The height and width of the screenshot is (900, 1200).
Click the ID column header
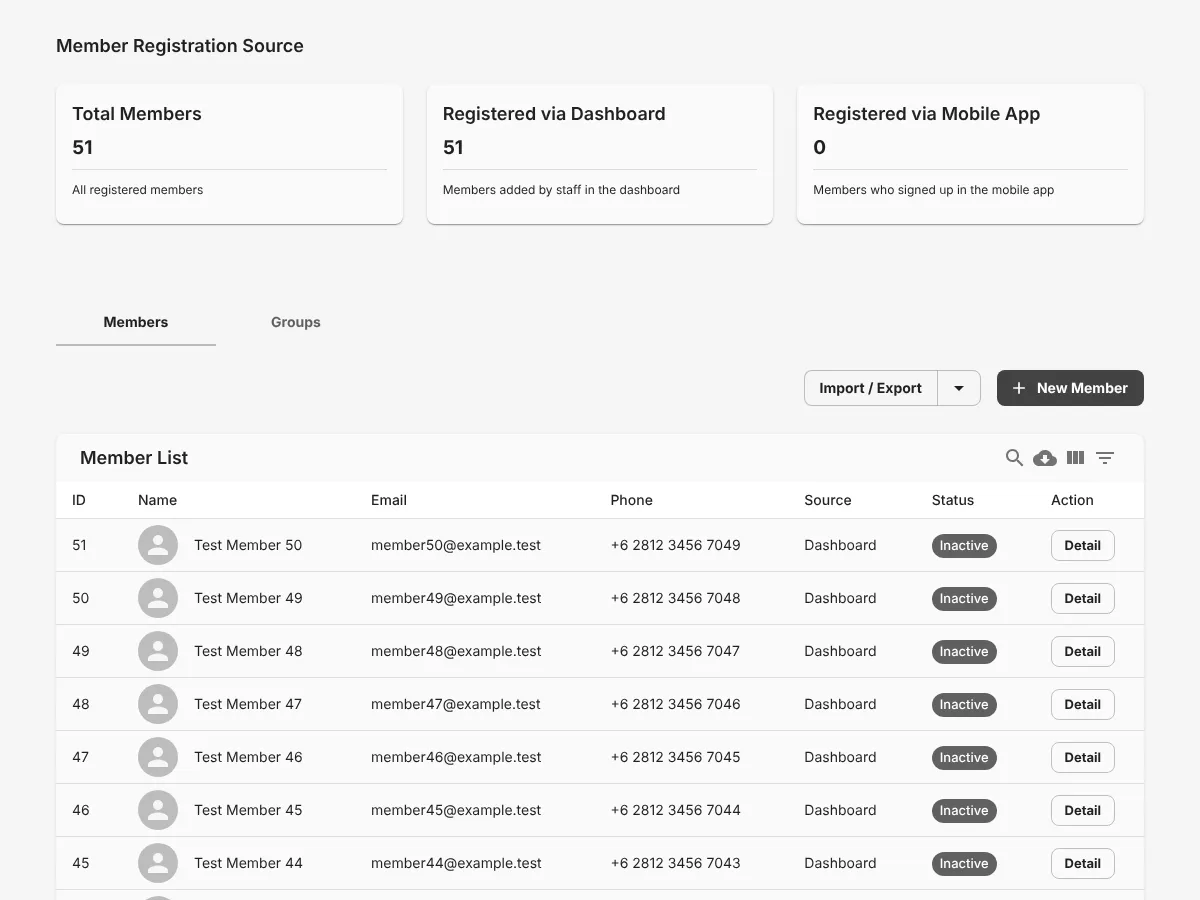(x=79, y=500)
